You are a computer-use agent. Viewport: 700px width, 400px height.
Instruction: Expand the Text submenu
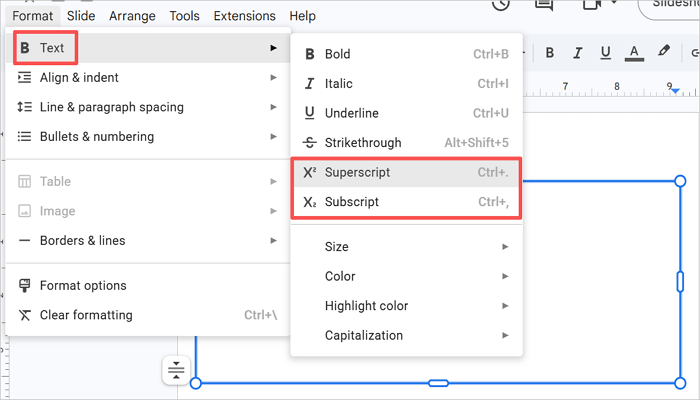tap(148, 48)
